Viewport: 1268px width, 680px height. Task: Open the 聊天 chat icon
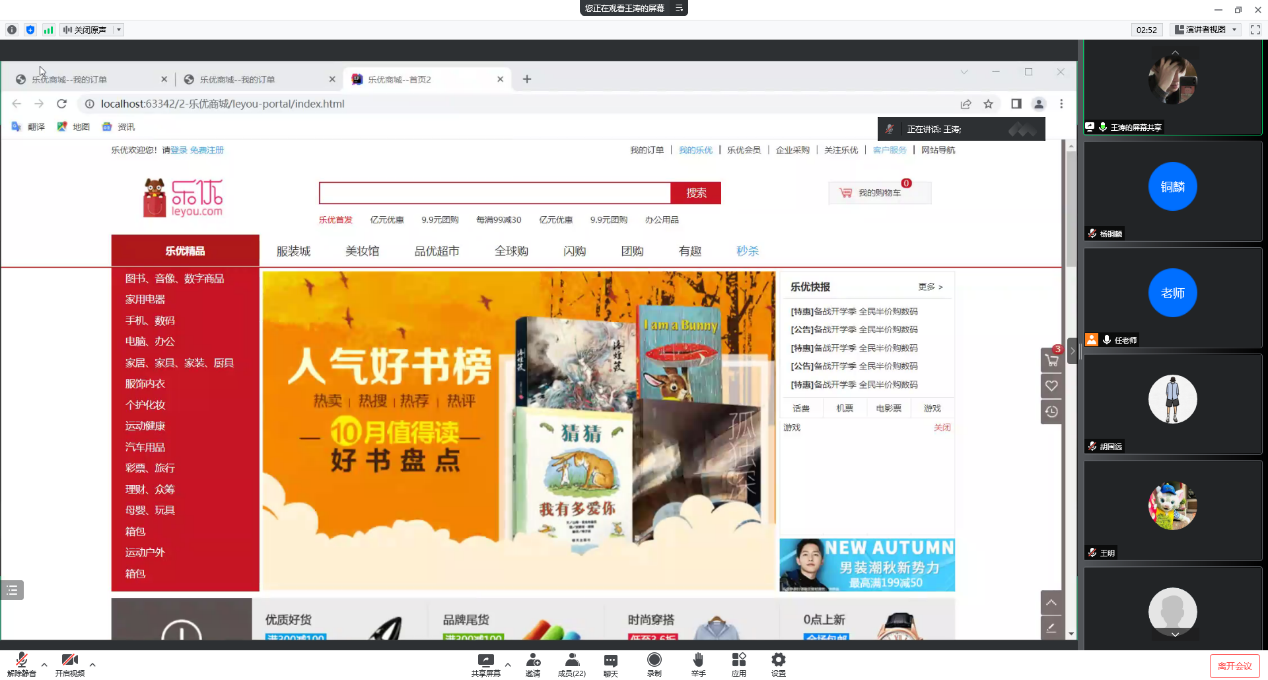[x=610, y=664]
